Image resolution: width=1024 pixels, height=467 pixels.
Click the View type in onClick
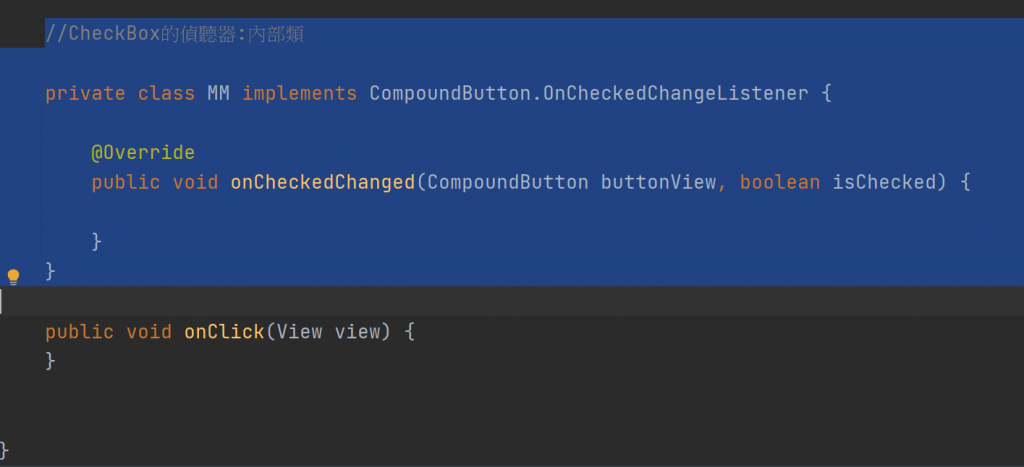click(x=299, y=331)
